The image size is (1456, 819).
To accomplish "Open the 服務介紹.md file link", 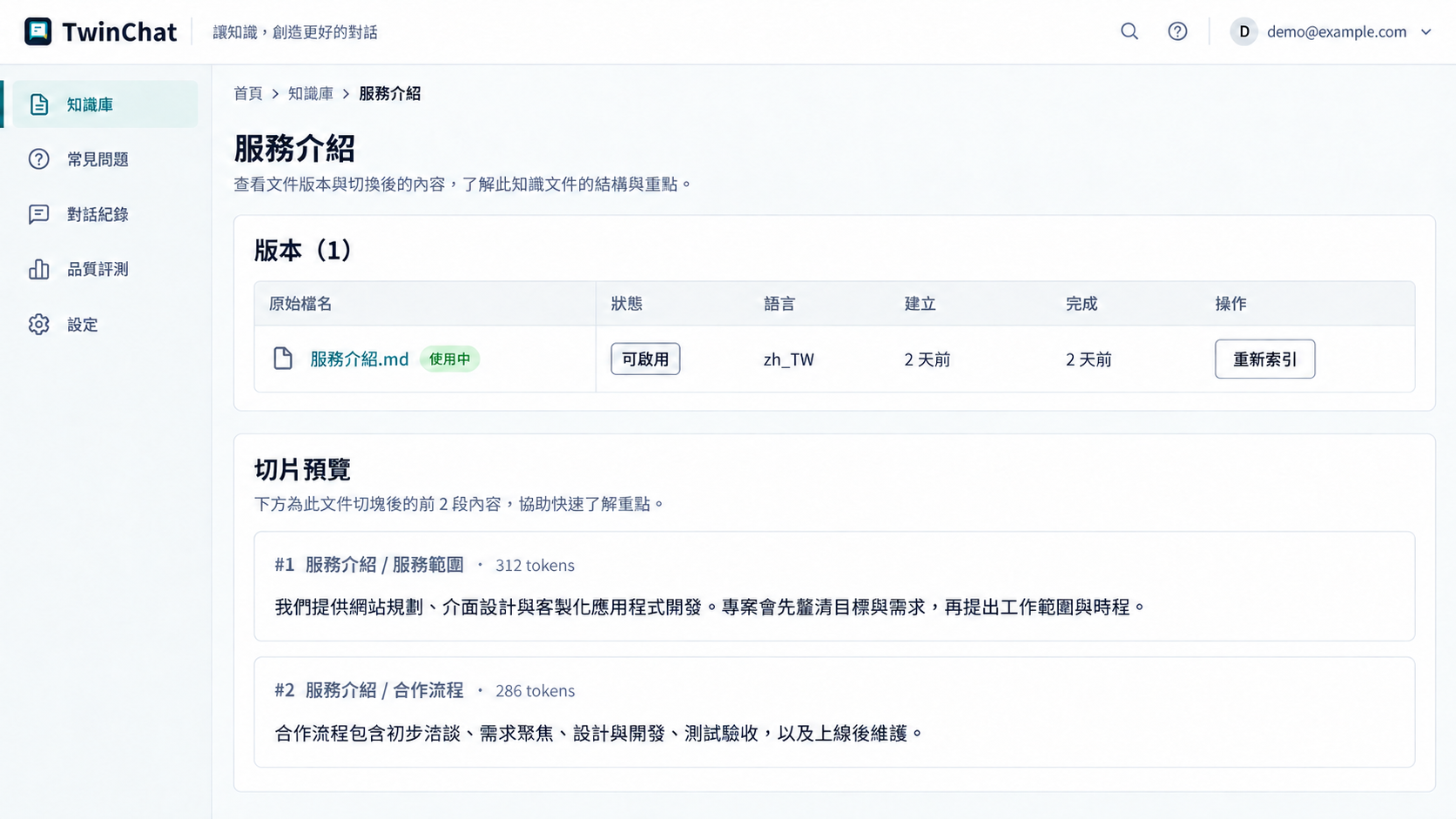I will 360,359.
